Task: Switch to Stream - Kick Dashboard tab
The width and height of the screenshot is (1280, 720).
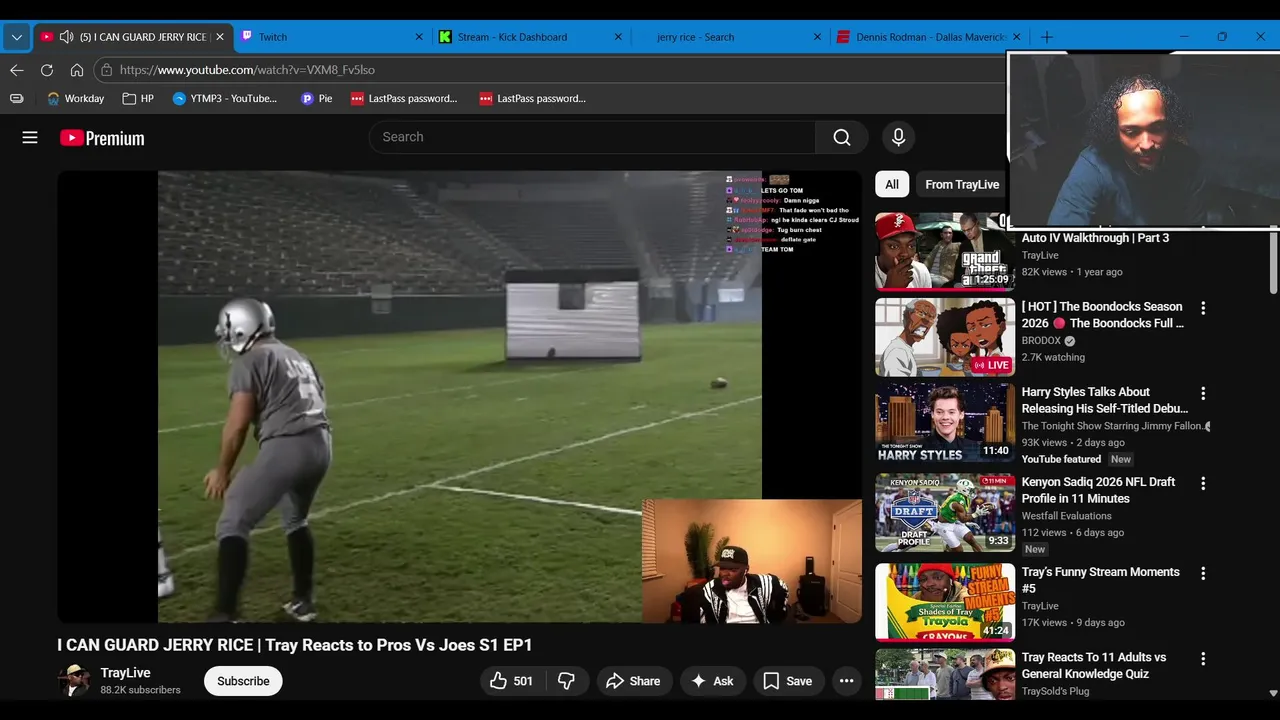Action: 512,37
